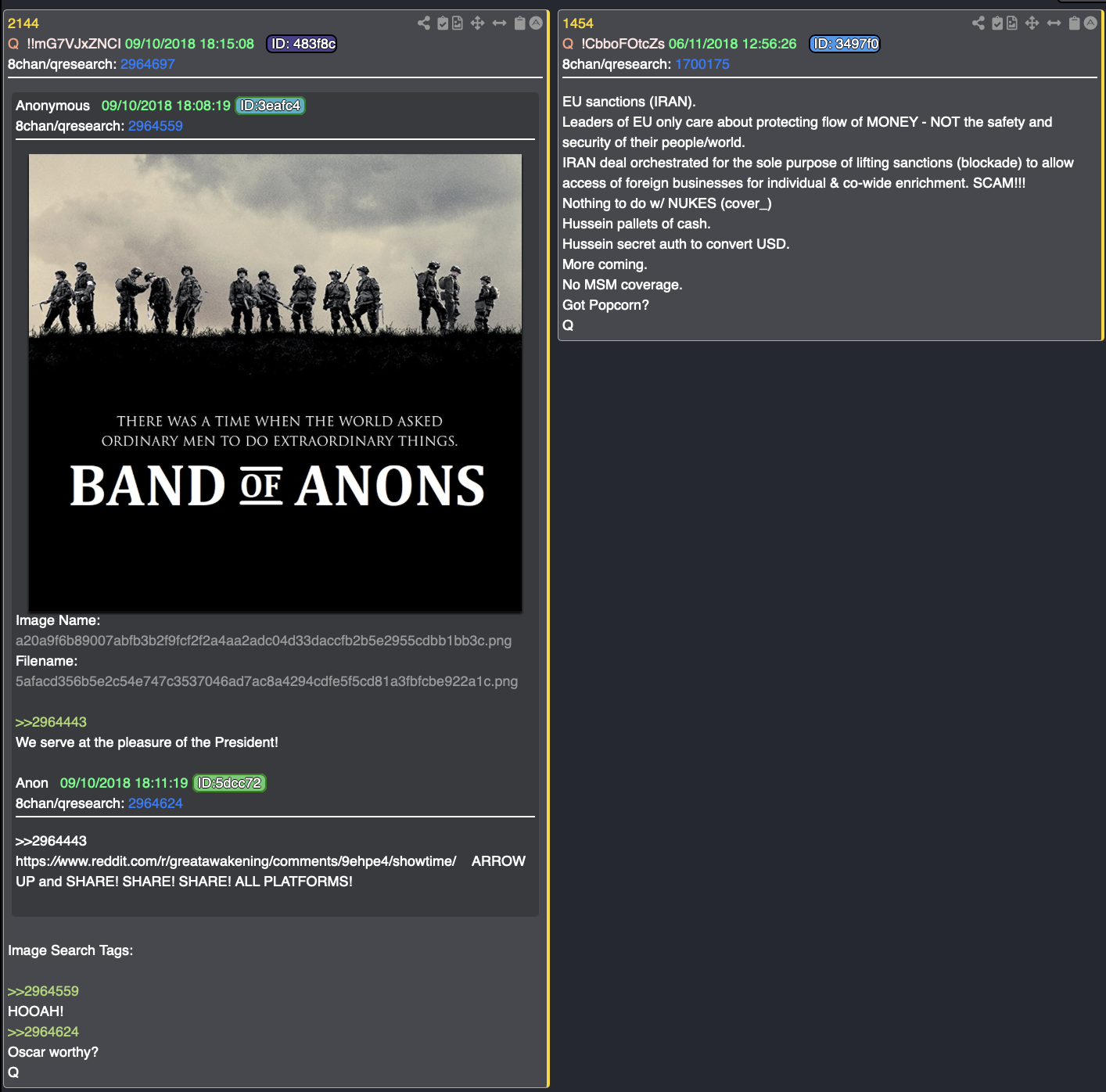The image size is (1106, 1092).
Task: Click the filename hash starting 5afacd356b
Action: [267, 681]
